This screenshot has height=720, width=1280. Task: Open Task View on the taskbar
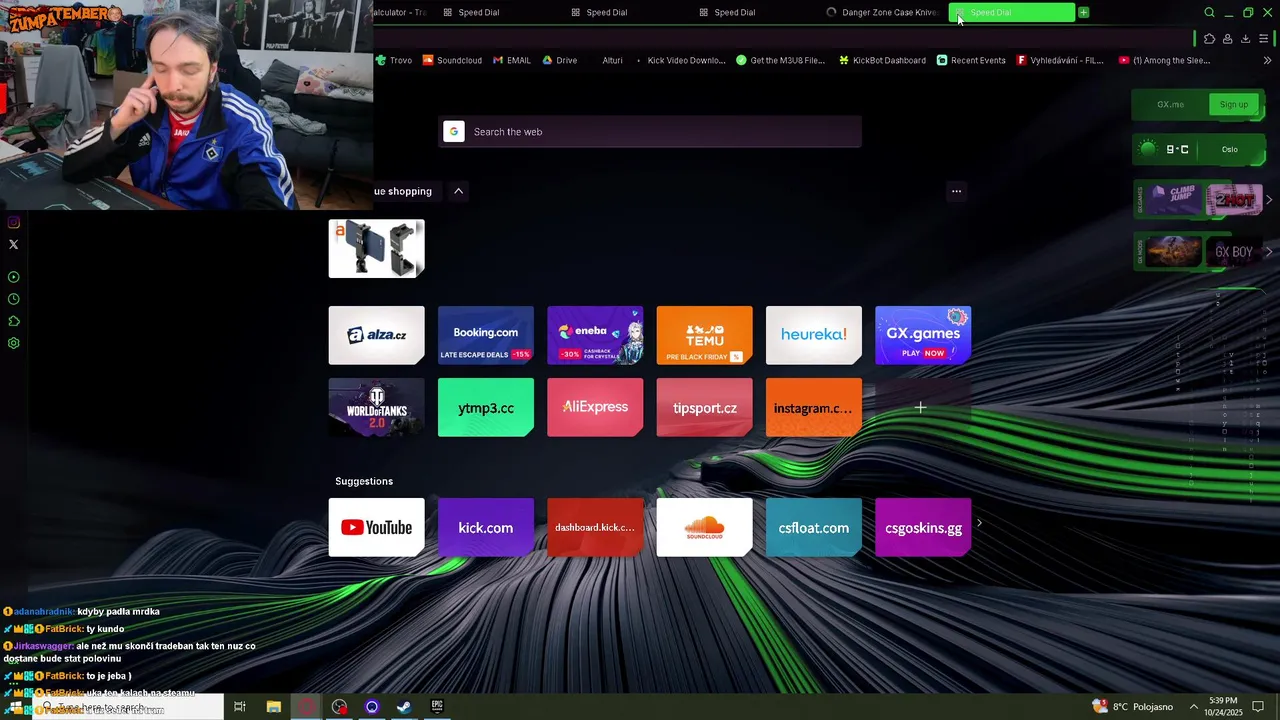[240, 707]
